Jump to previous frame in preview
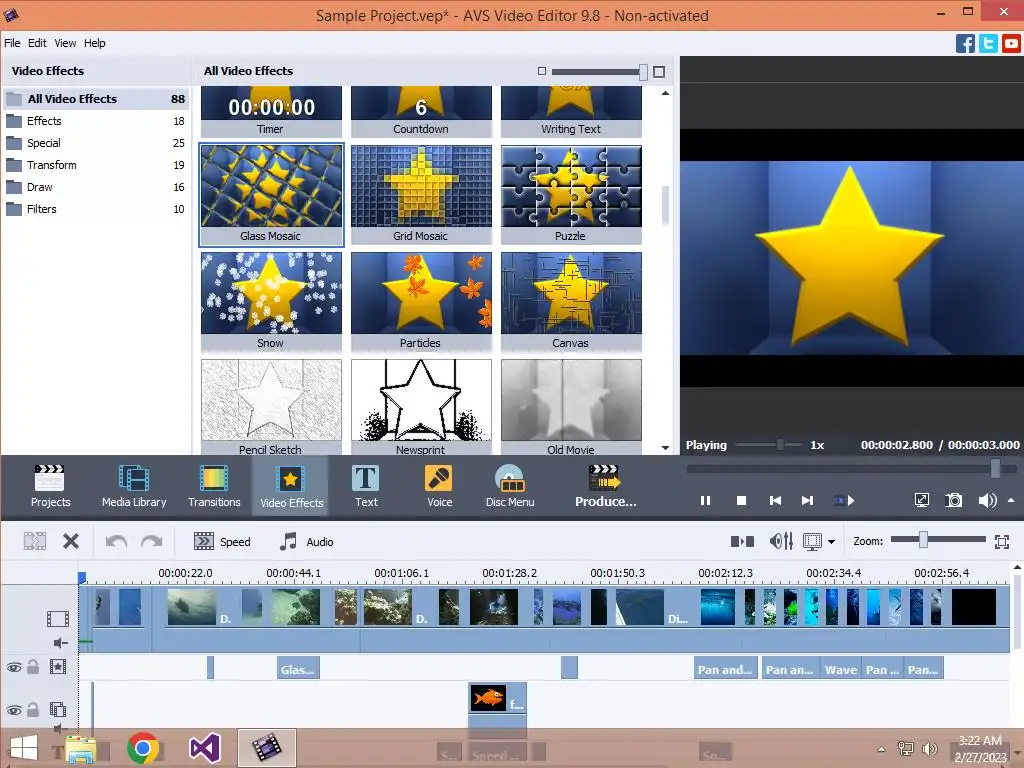1024x768 pixels. (x=775, y=501)
